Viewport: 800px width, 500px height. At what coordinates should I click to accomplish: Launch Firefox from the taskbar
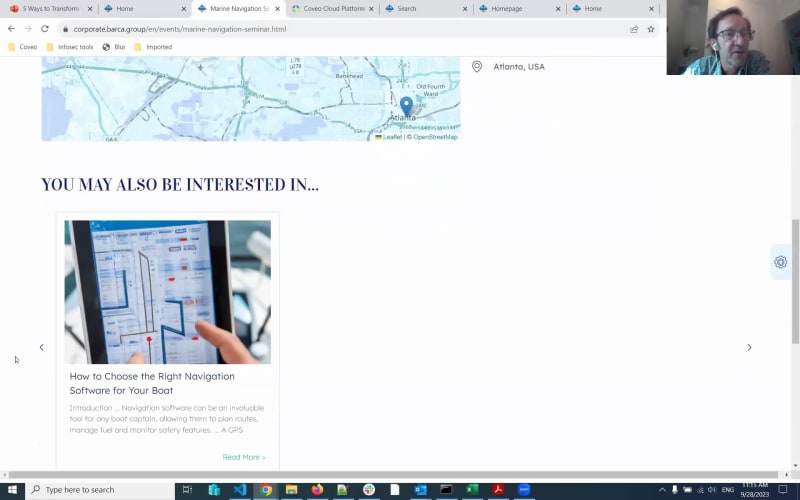click(x=317, y=490)
